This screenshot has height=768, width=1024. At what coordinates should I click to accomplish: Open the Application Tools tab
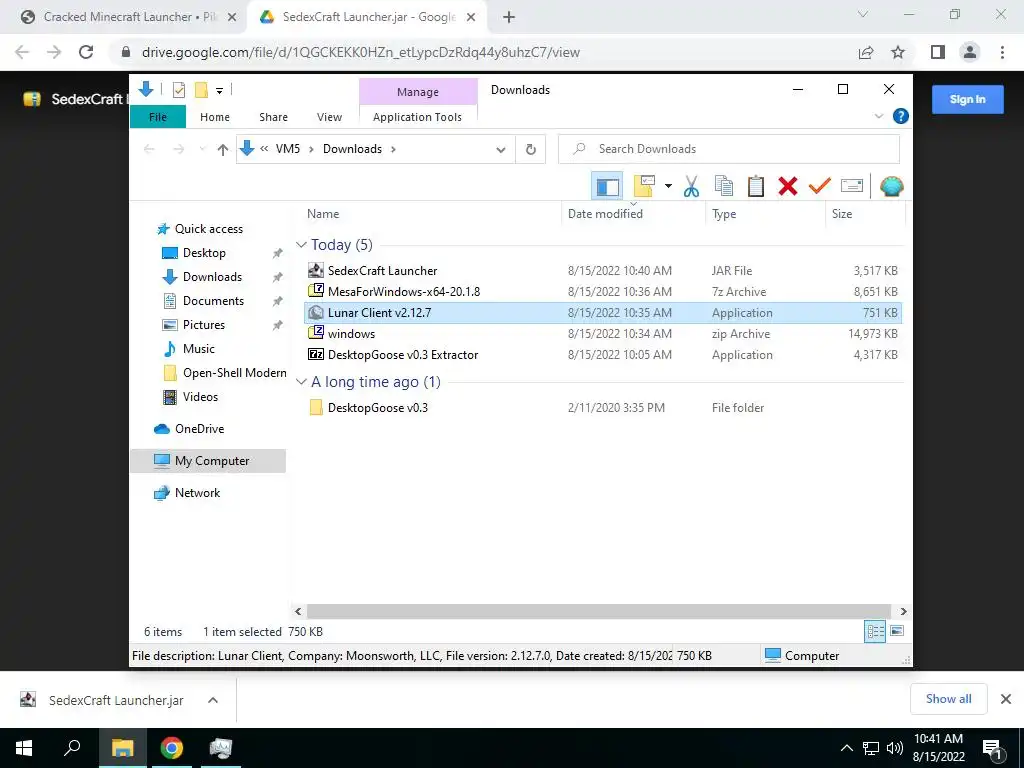click(417, 117)
